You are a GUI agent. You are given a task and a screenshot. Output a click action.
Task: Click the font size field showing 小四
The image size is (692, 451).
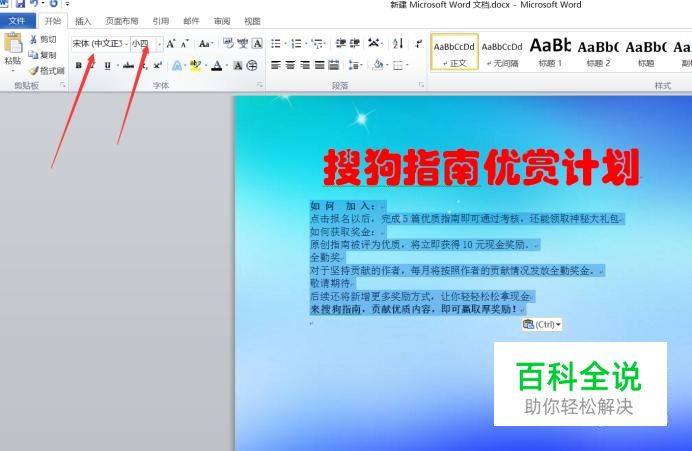[x=143, y=44]
